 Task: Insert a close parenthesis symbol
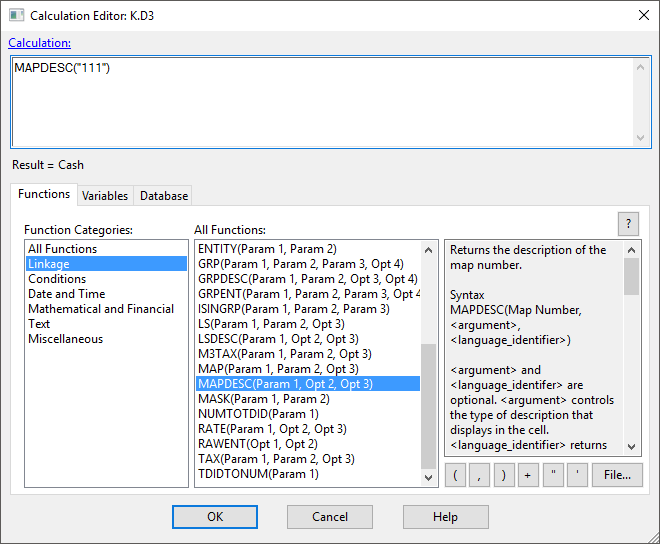click(504, 475)
